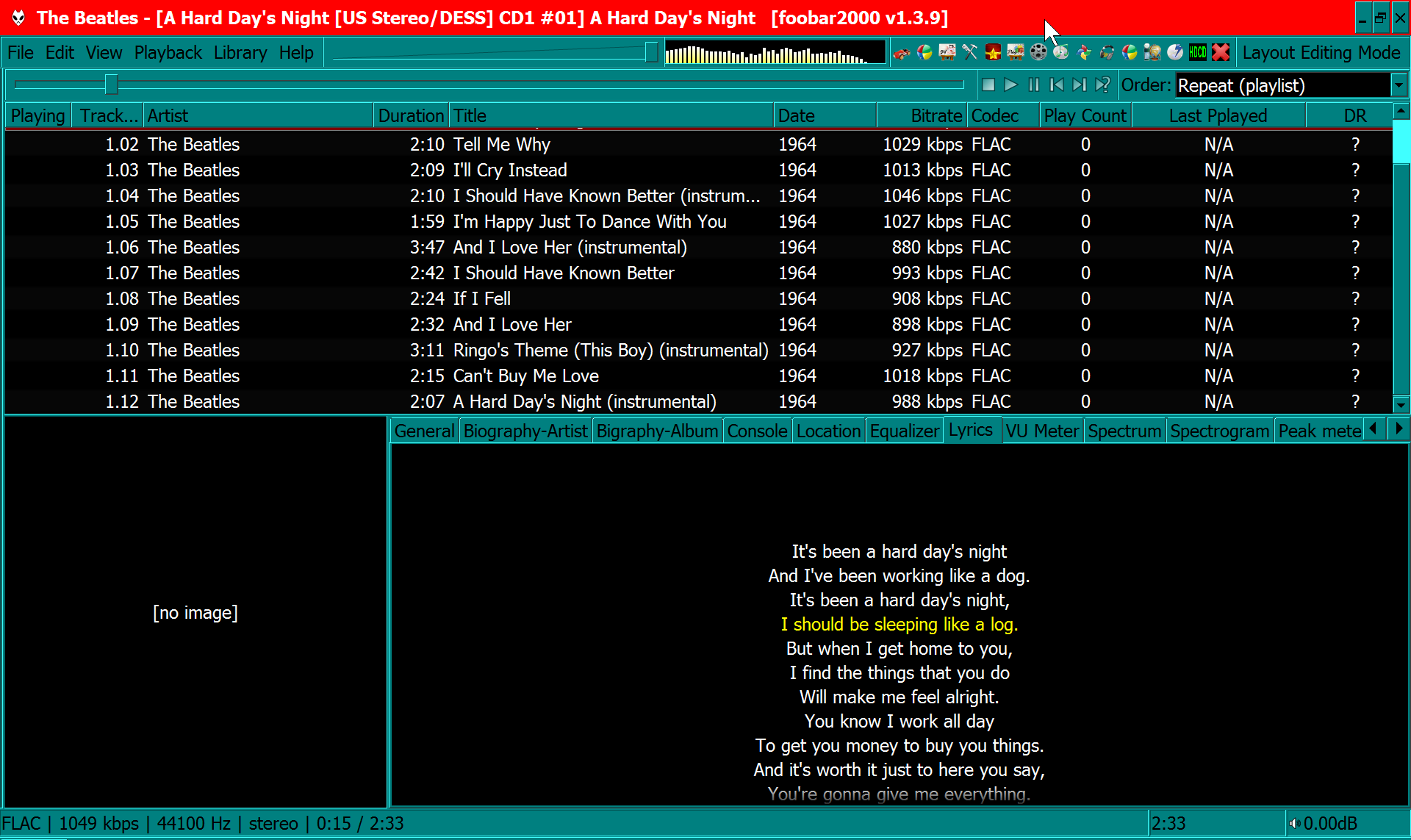Screen dimensions: 1411x840
Task: Click the Png easel toolbar icon
Action: tap(1016, 52)
